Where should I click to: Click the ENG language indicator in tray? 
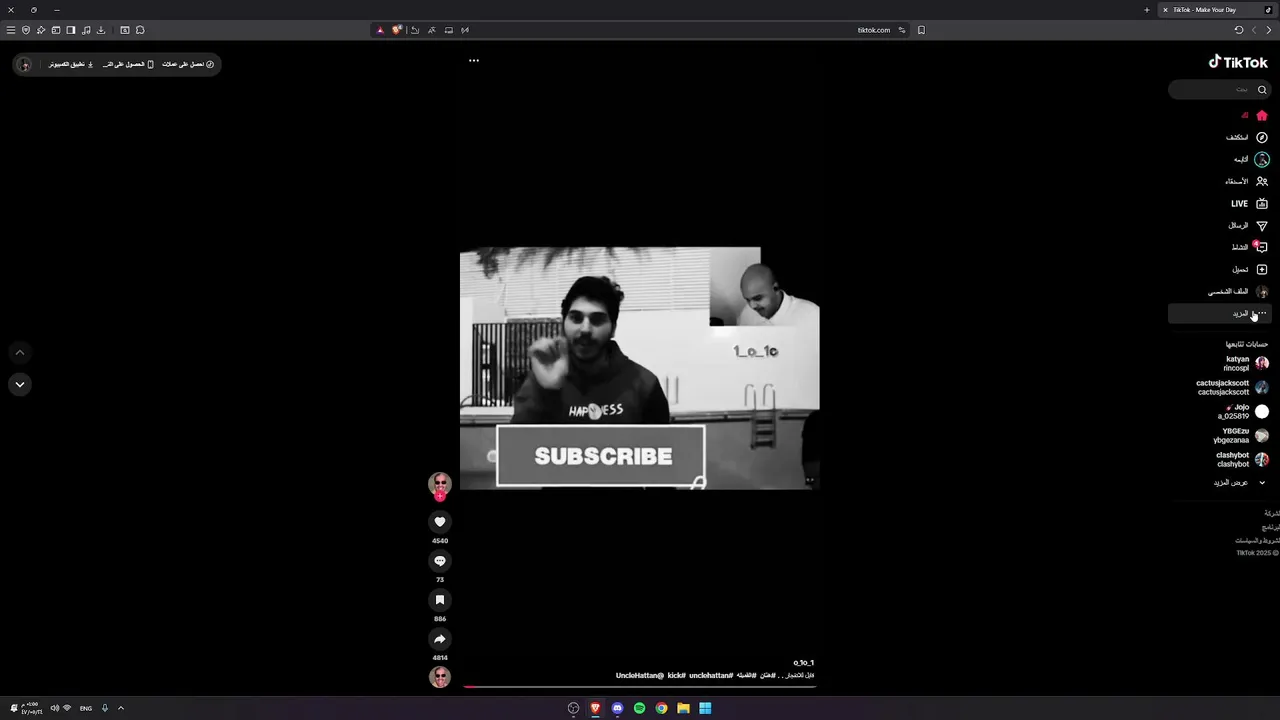pyautogui.click(x=86, y=708)
